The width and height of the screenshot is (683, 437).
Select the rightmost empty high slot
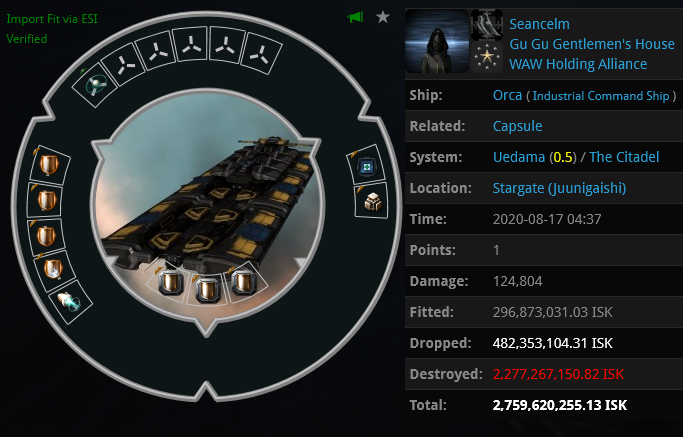click(x=261, y=54)
